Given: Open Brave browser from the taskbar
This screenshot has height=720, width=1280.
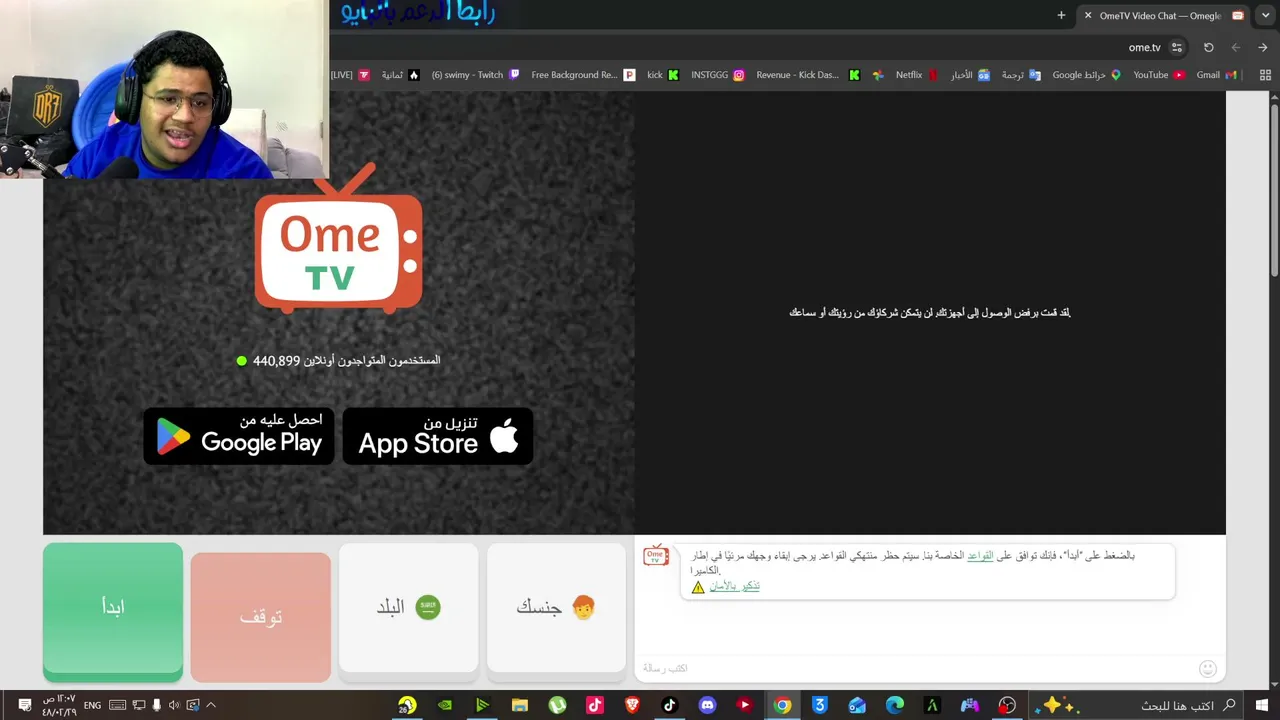Looking at the screenshot, I should coord(632,705).
